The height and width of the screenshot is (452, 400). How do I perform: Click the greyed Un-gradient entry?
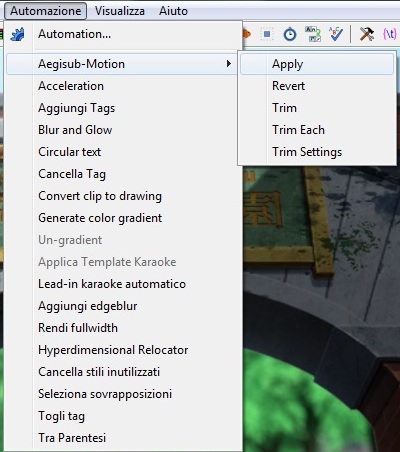pyautogui.click(x=124, y=240)
